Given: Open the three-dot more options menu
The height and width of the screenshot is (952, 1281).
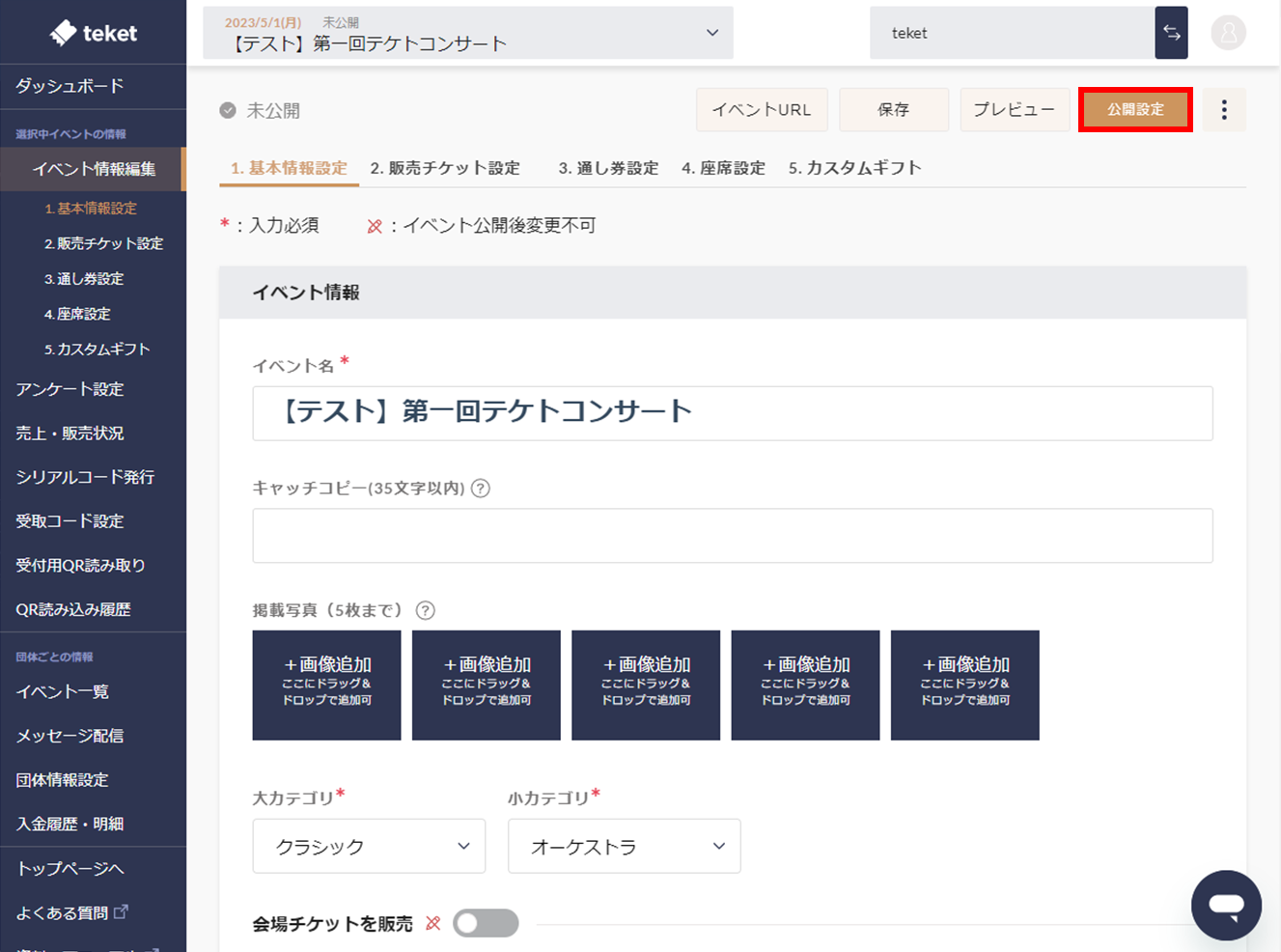Looking at the screenshot, I should pos(1224,110).
